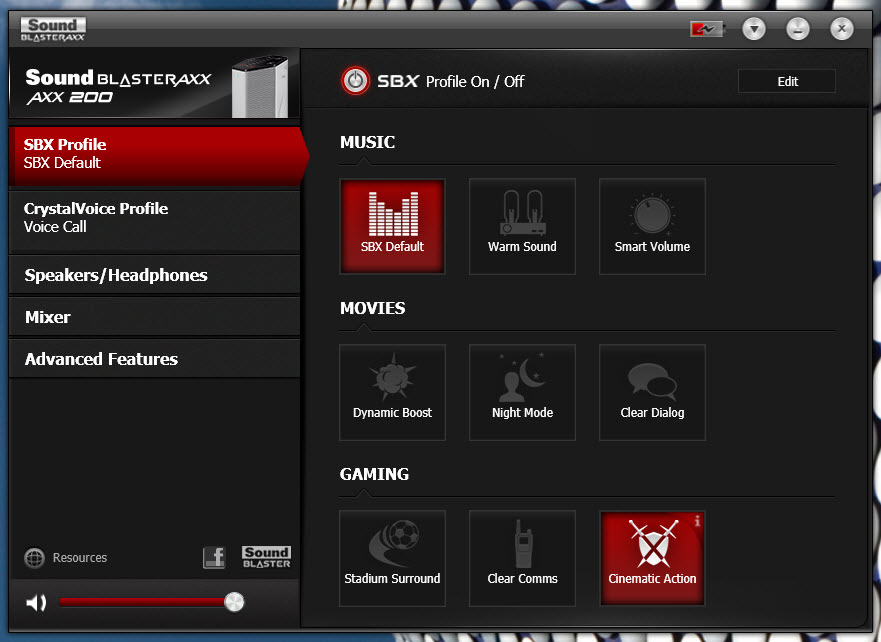Select the Dynamic Boost movie profile

point(392,392)
